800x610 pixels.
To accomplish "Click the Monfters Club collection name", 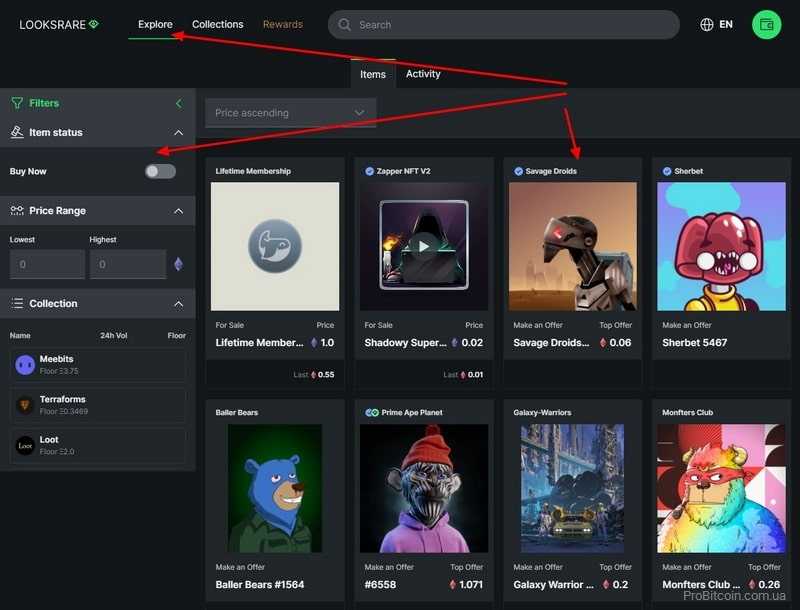I will pyautogui.click(x=687, y=413).
